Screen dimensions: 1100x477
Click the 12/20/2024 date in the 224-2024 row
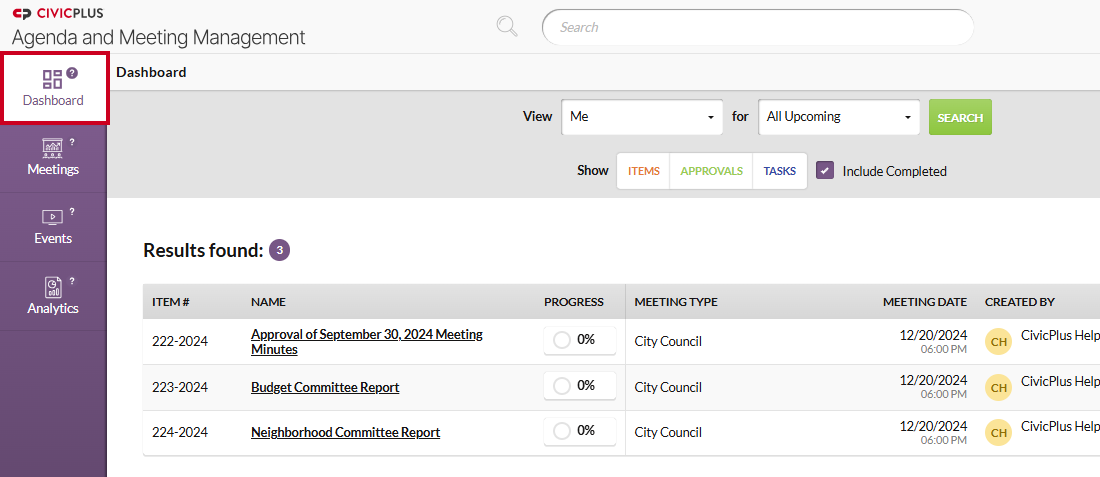pos(933,426)
